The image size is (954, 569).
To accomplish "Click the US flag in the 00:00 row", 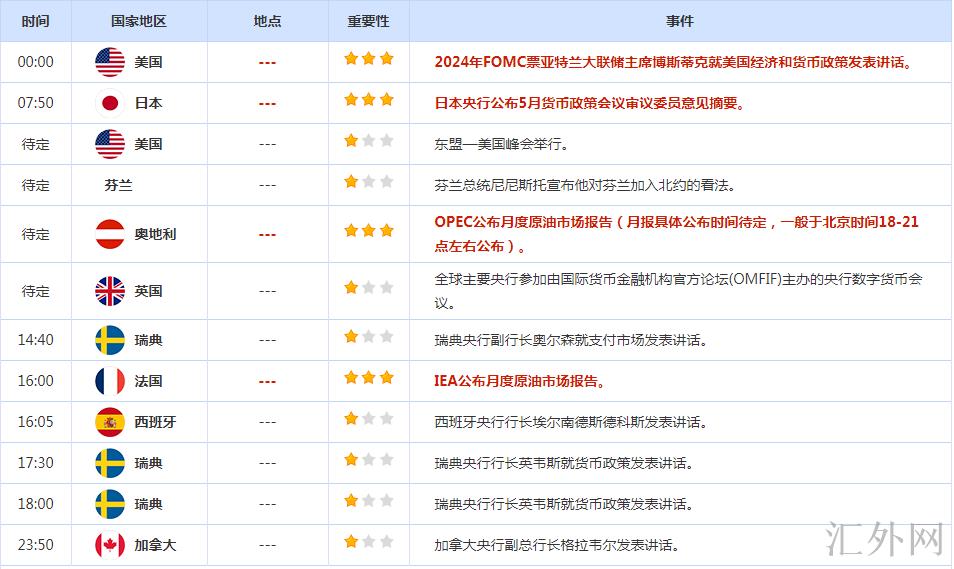I will (x=110, y=62).
